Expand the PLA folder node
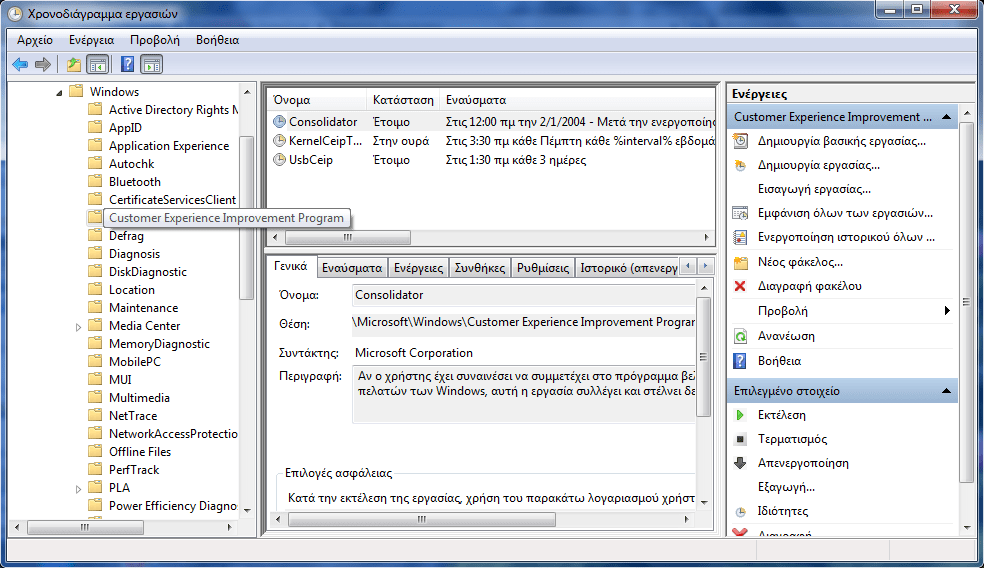 pyautogui.click(x=79, y=488)
